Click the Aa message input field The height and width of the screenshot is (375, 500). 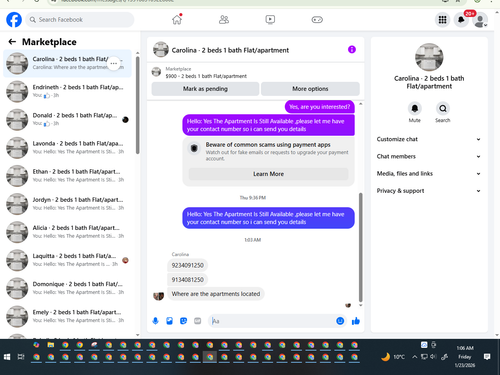point(272,321)
